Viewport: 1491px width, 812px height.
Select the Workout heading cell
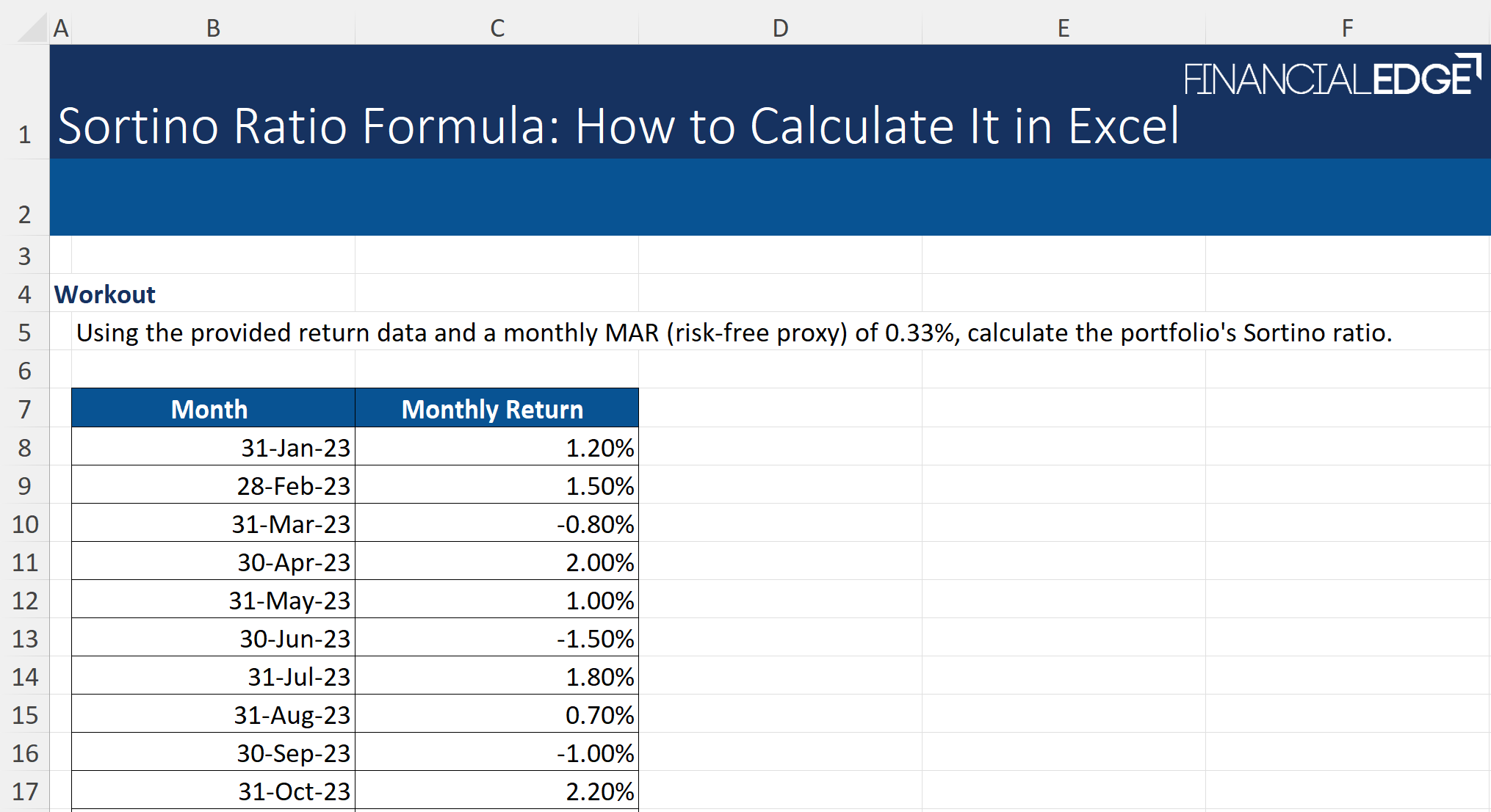click(x=105, y=294)
